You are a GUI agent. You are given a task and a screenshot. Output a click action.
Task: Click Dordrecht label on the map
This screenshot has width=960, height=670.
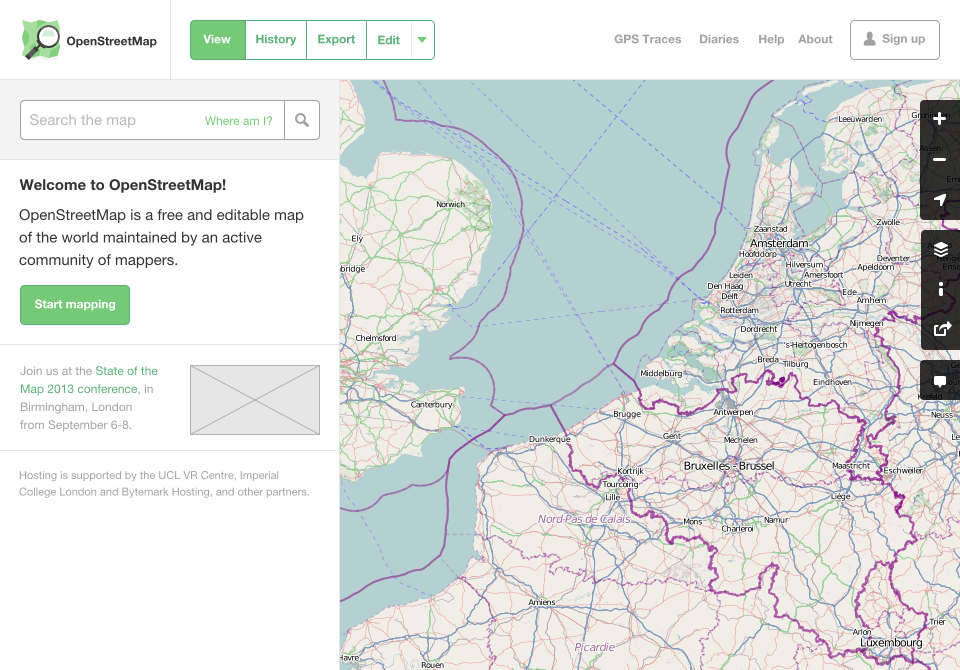759,329
